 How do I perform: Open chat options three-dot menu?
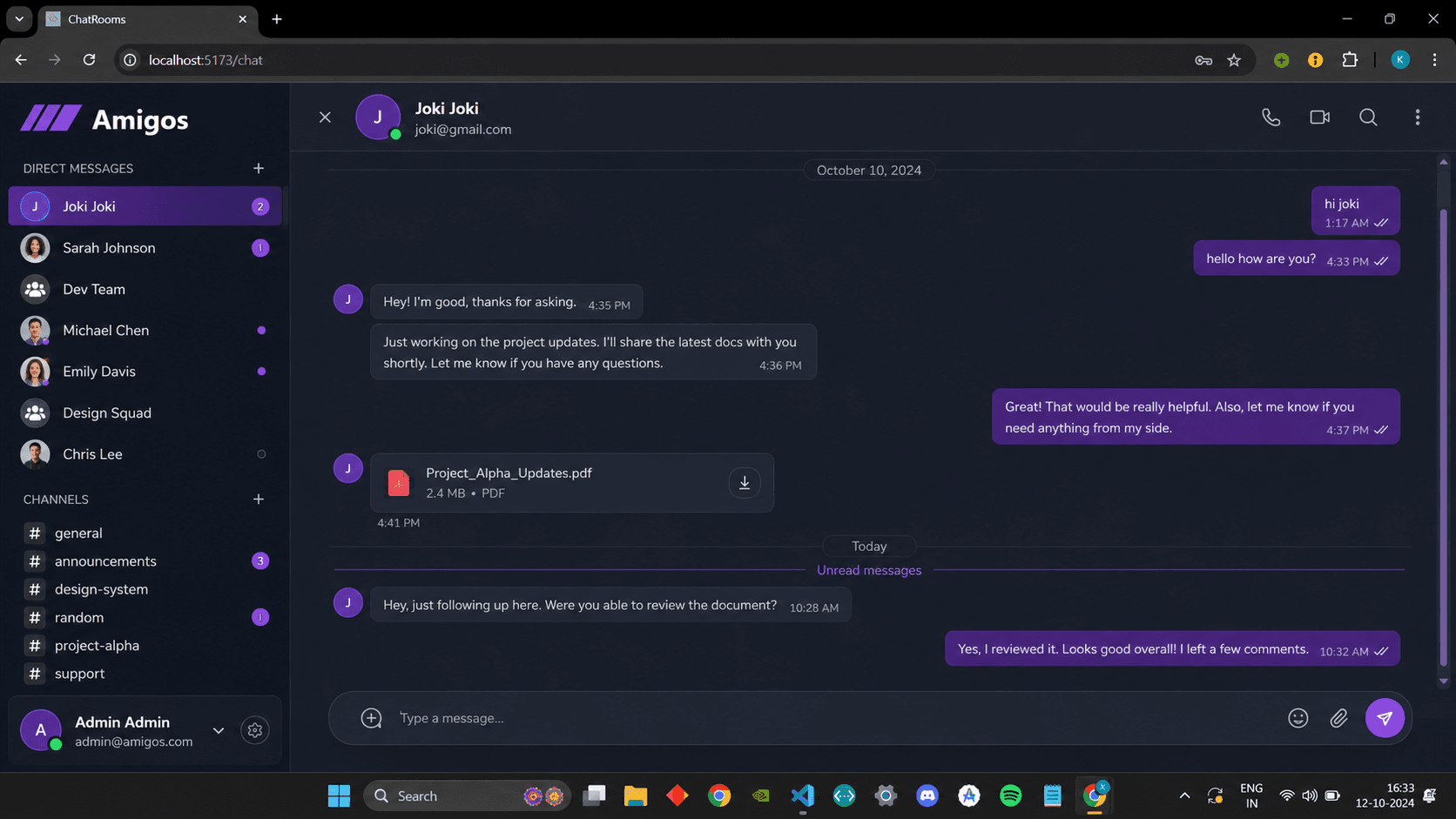tap(1417, 117)
